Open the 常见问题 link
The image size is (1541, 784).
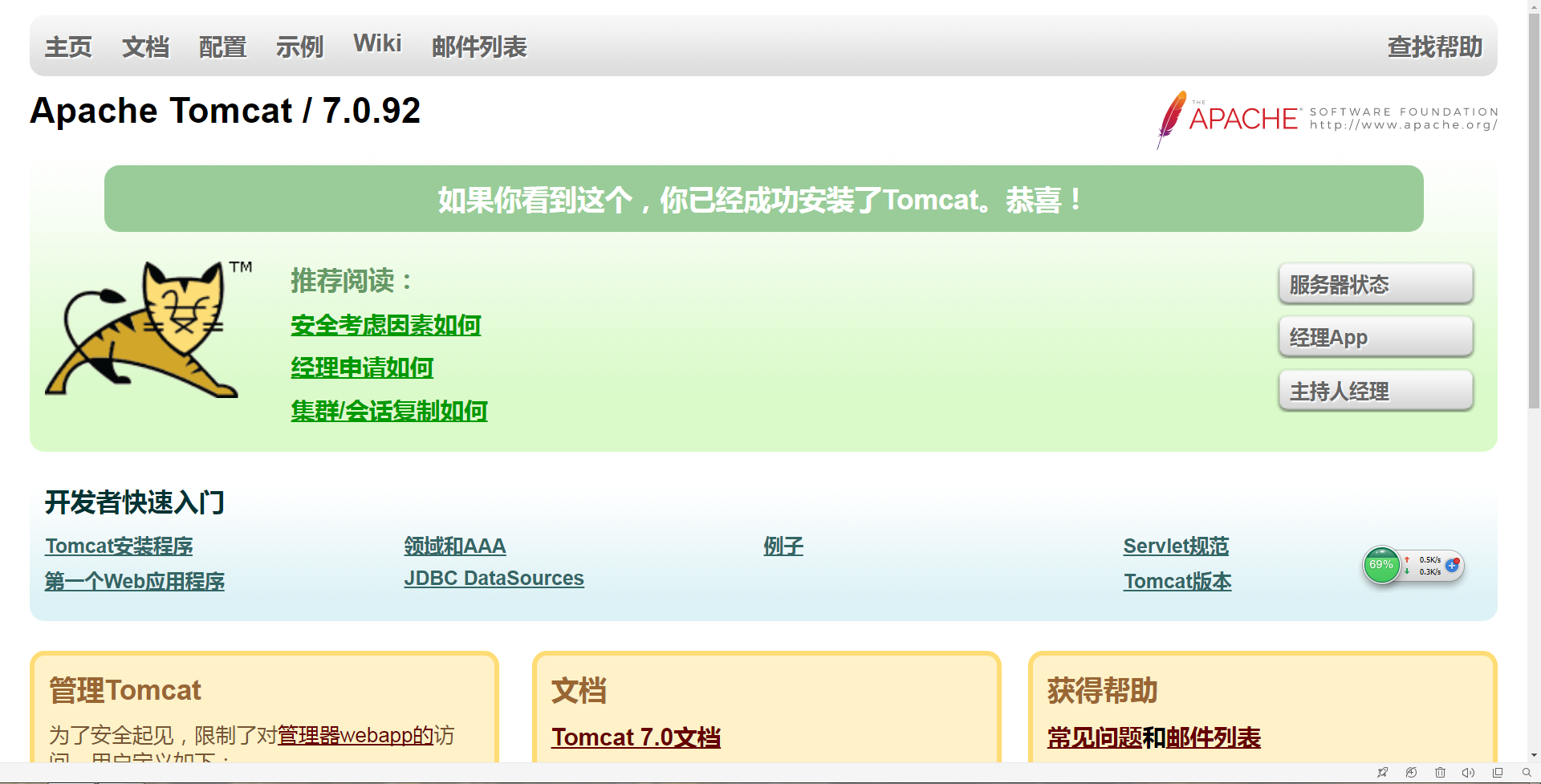[1095, 737]
